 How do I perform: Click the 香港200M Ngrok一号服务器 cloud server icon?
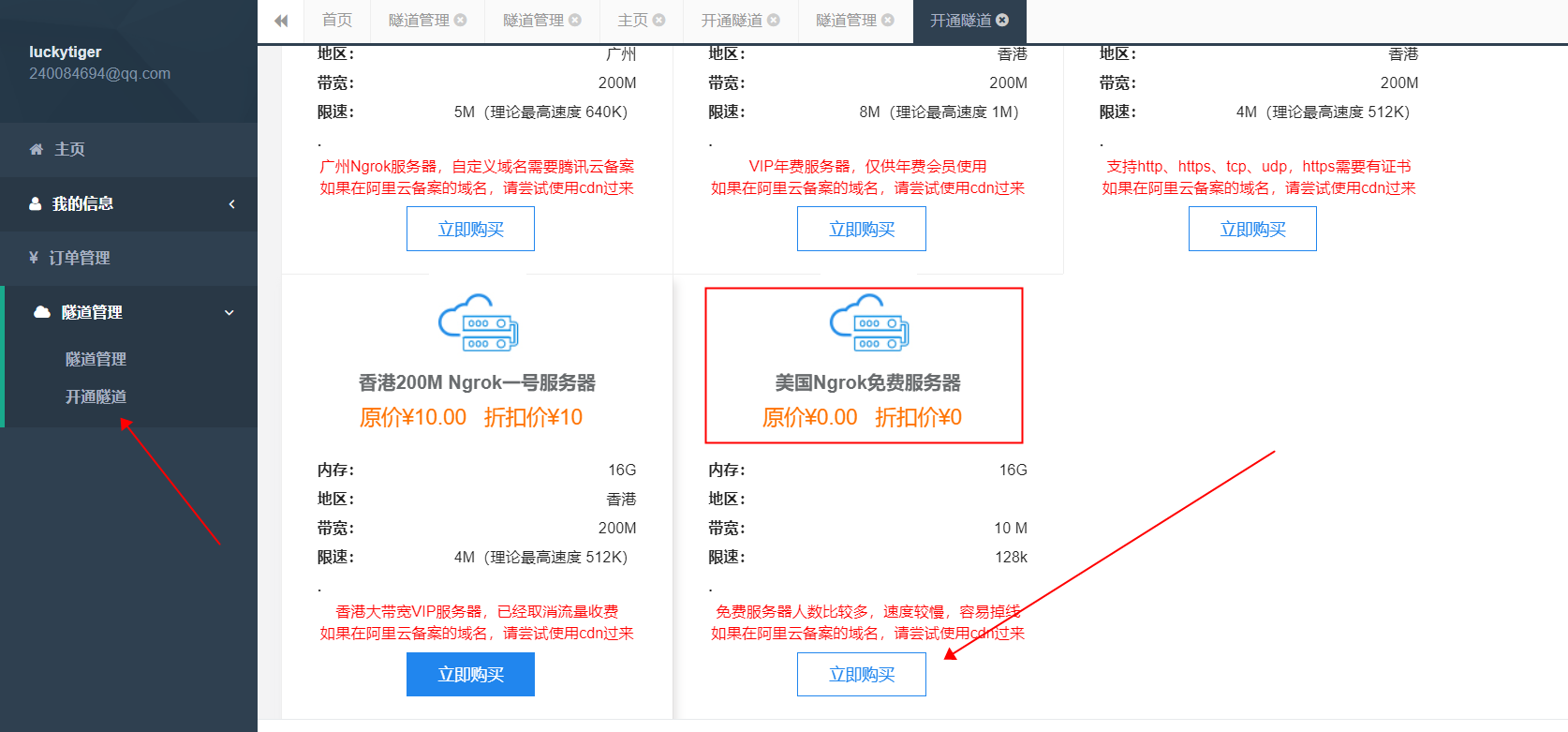pyautogui.click(x=478, y=323)
